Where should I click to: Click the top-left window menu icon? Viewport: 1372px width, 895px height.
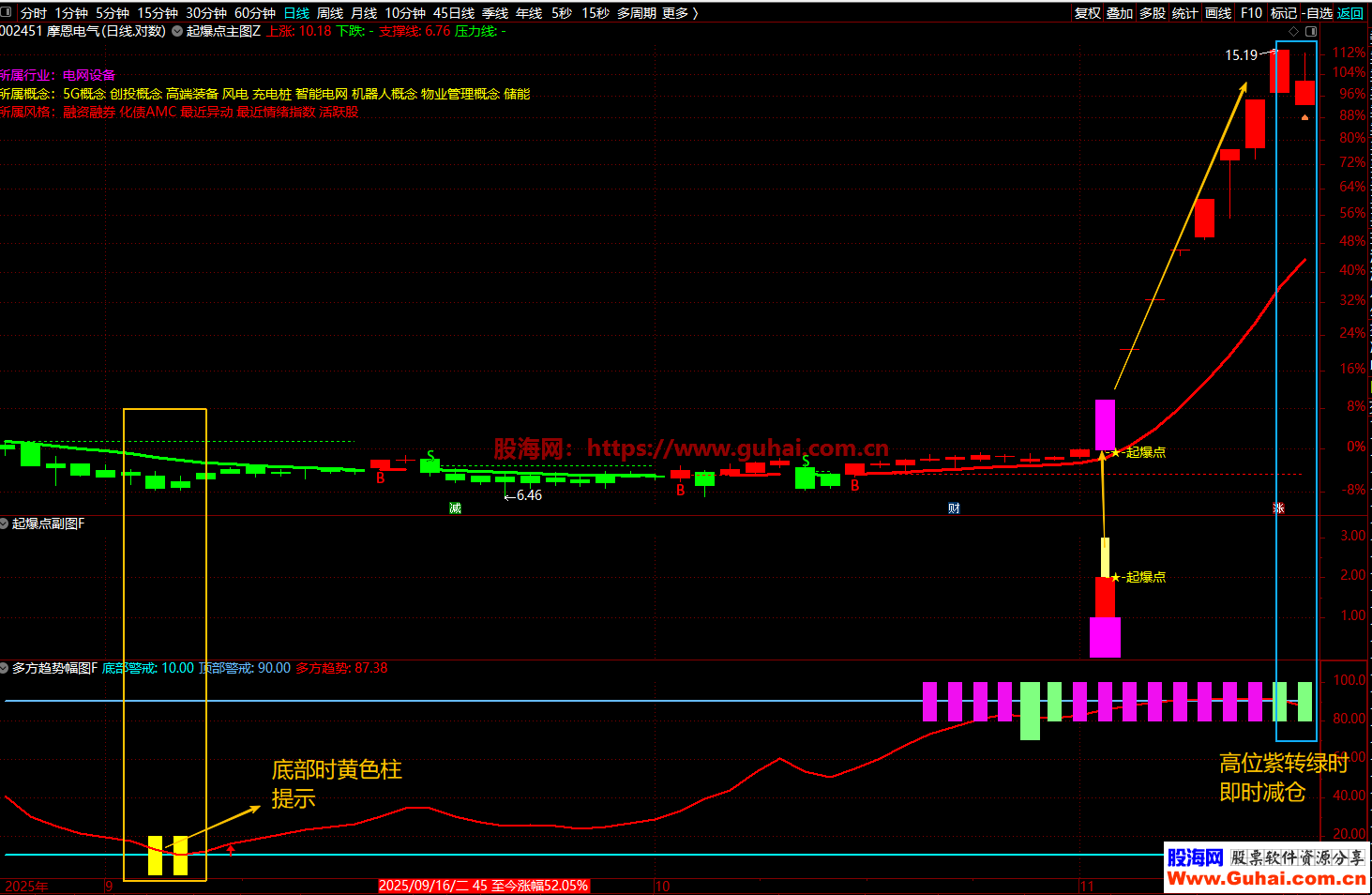pos(8,12)
